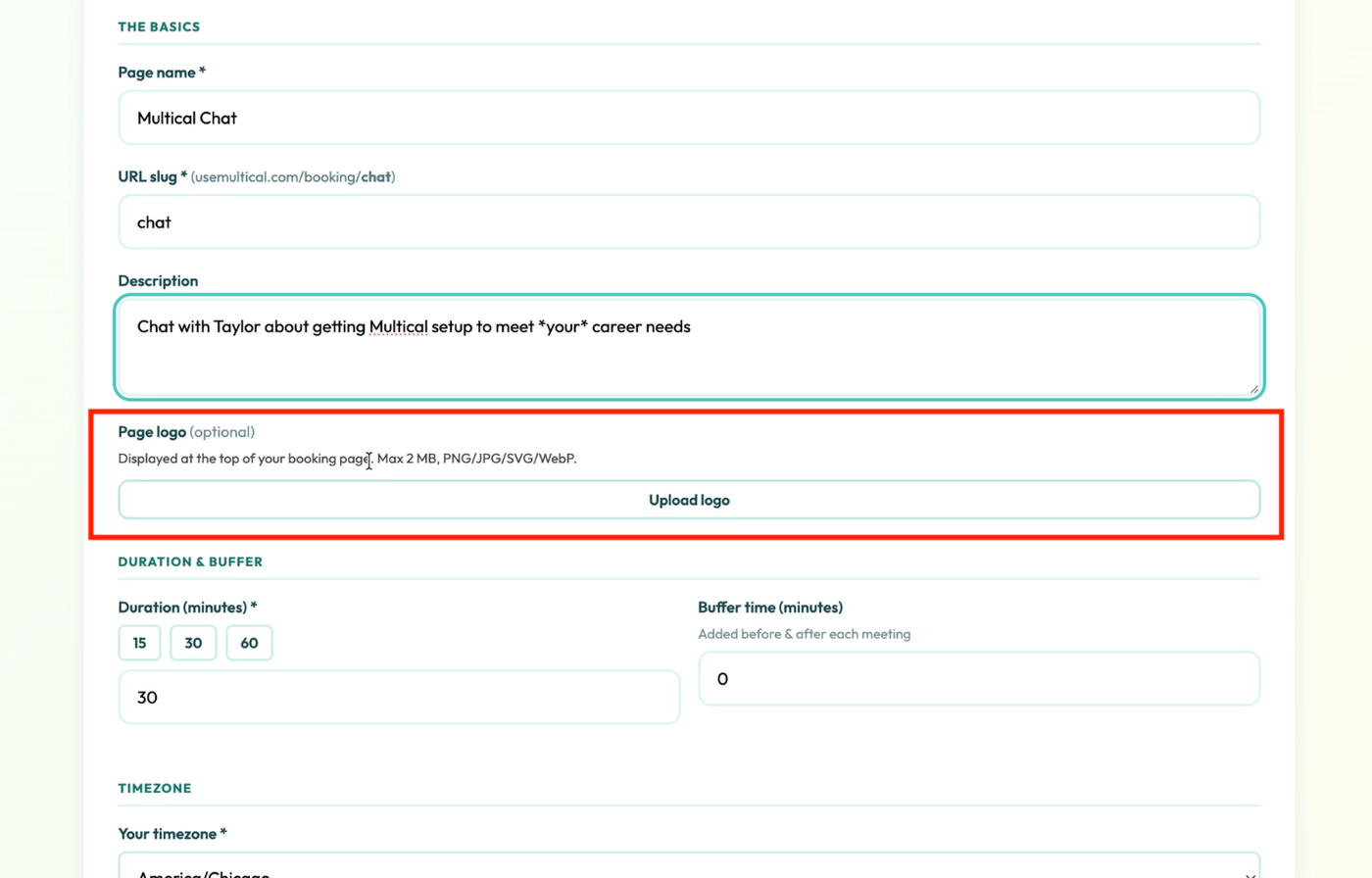Choose the 30 minute duration preset

tap(193, 643)
